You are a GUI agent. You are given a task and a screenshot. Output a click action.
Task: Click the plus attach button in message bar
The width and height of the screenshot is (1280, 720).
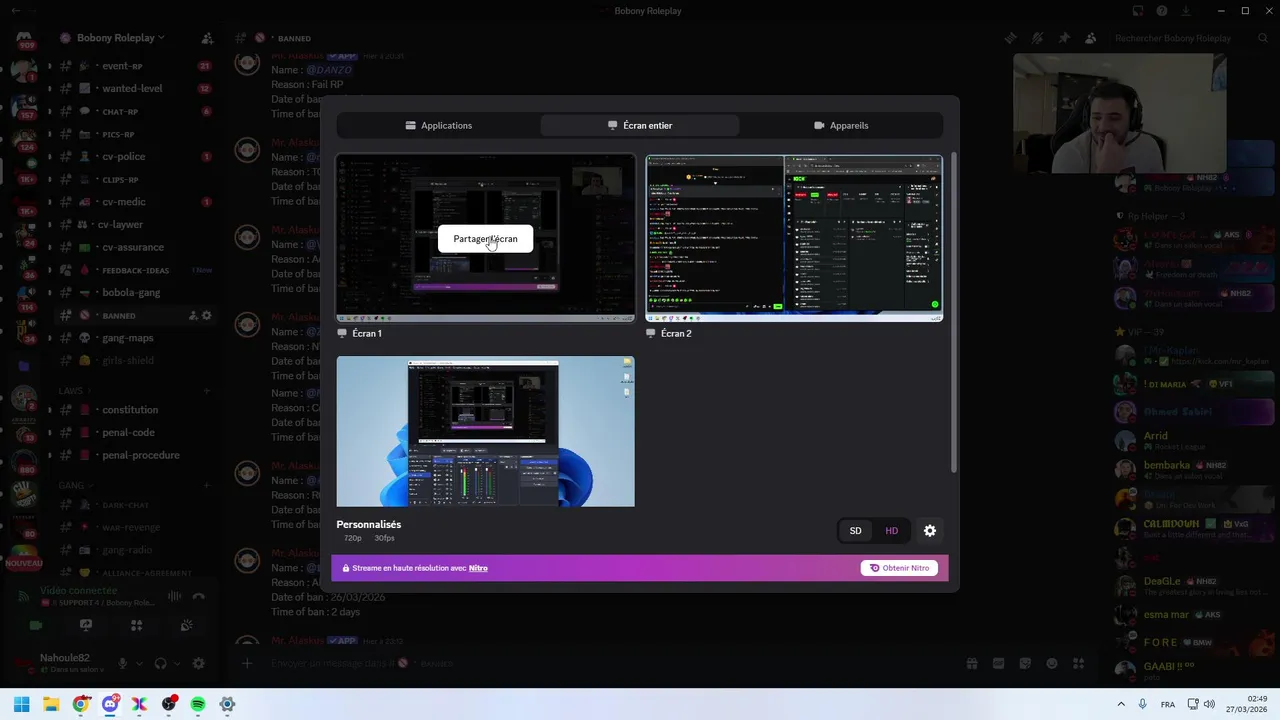pos(247,663)
